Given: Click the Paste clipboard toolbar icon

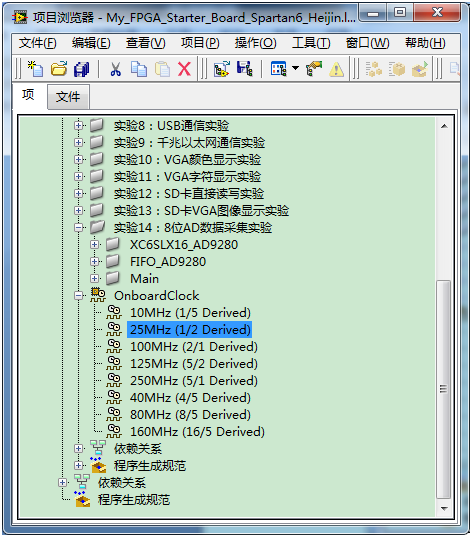Looking at the screenshot, I should pyautogui.click(x=162, y=69).
